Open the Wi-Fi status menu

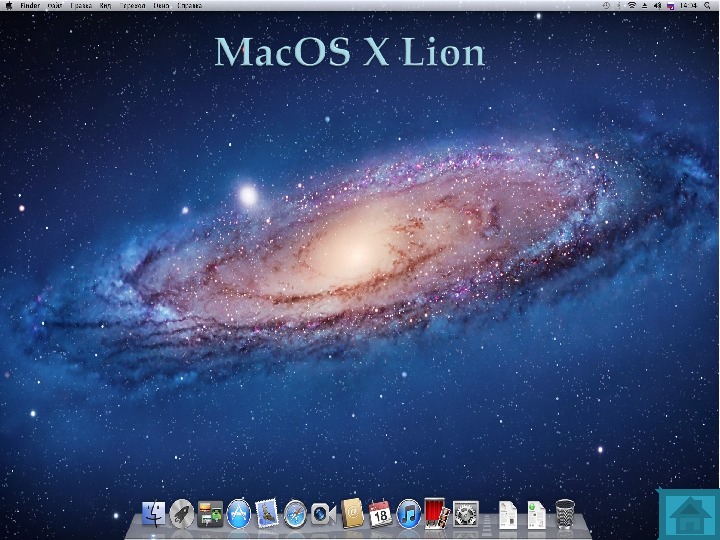point(632,6)
